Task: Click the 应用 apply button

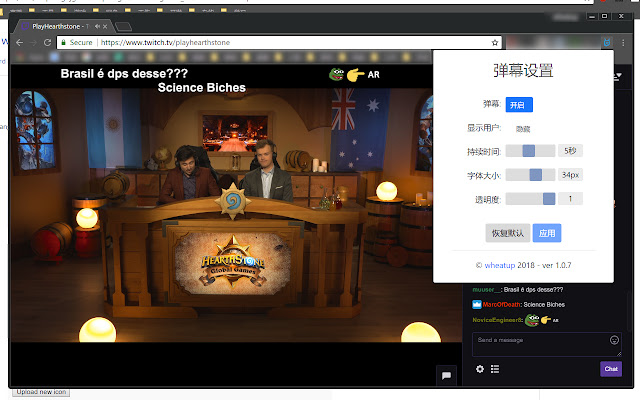Action: tap(547, 233)
